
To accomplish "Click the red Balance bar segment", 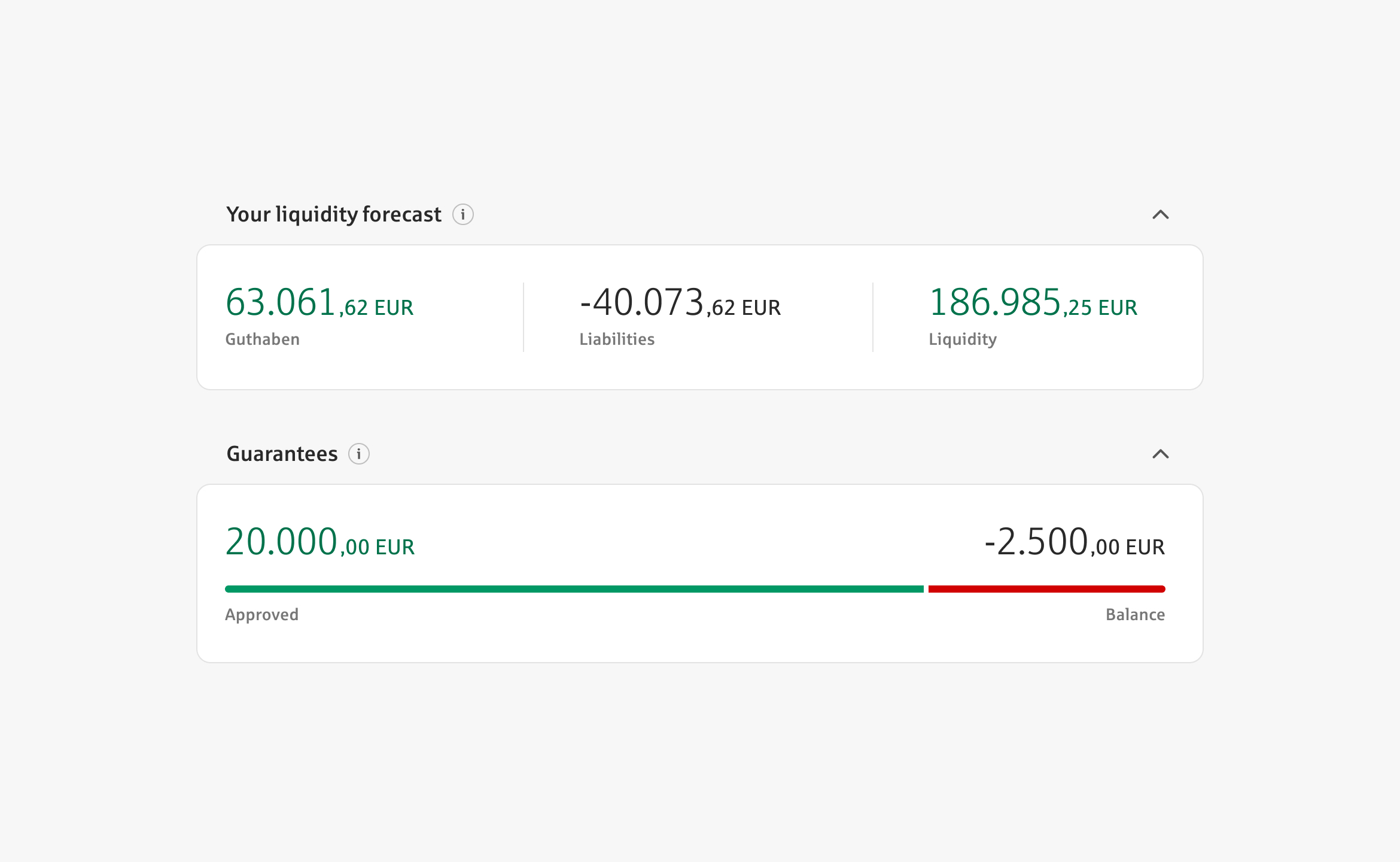I will [1046, 589].
